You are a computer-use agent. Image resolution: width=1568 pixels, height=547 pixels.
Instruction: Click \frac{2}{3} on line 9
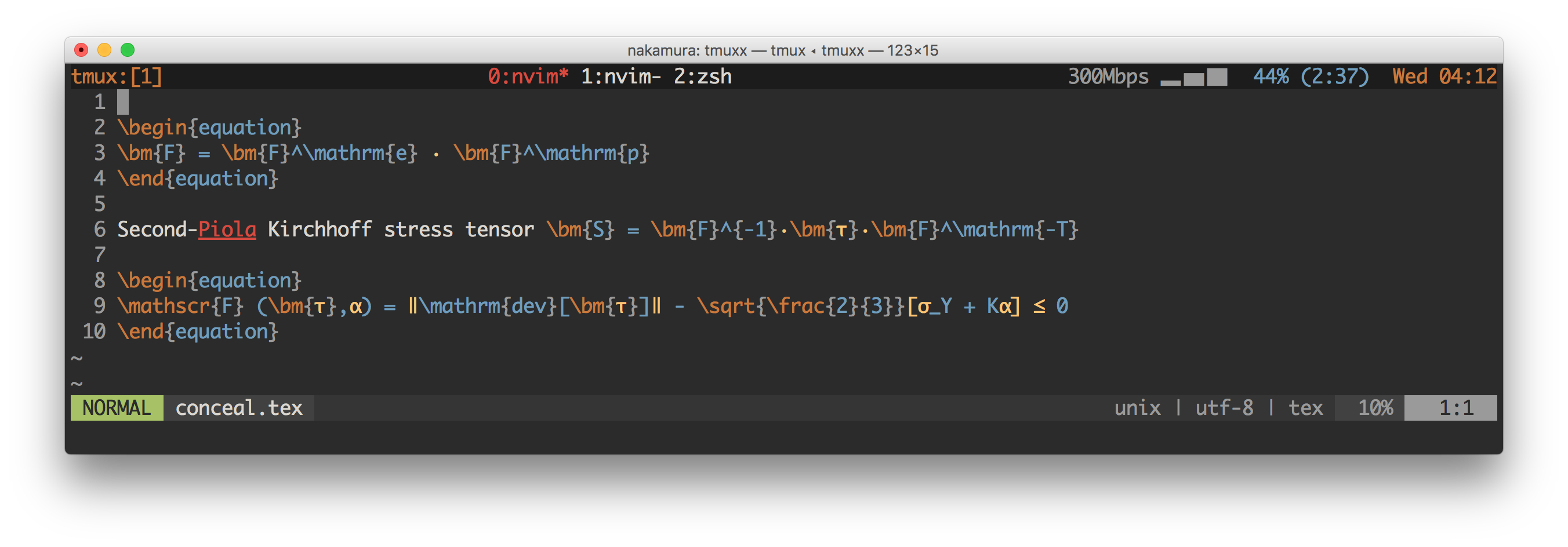pos(830,306)
